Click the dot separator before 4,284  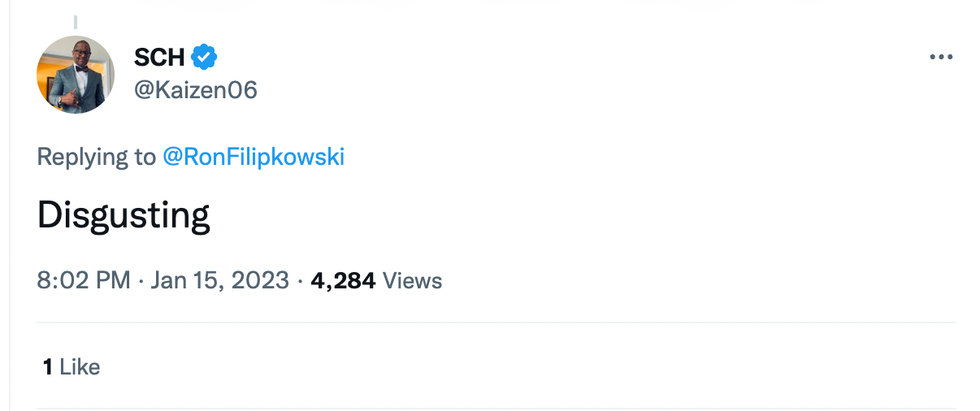300,281
